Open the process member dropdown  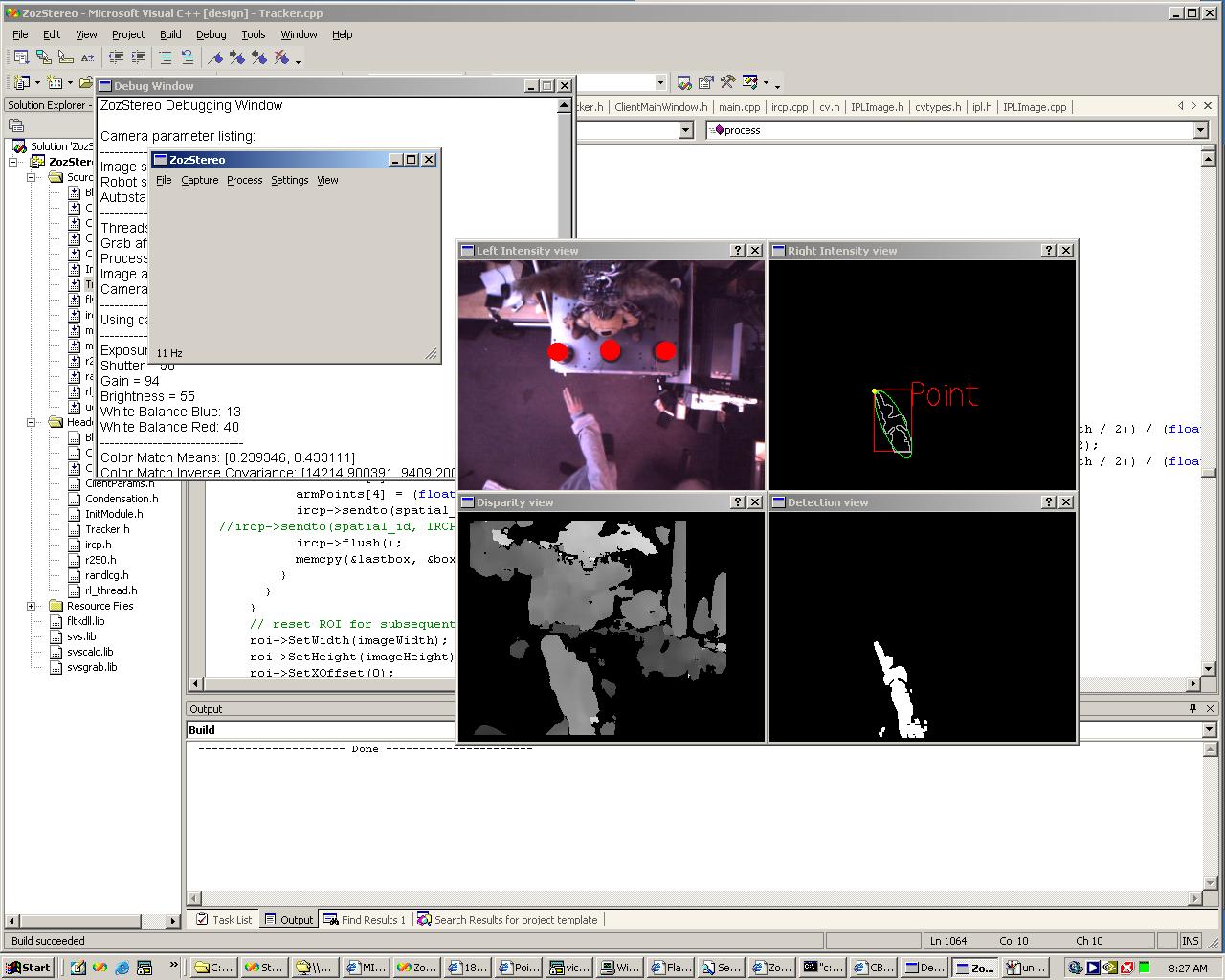point(1200,130)
